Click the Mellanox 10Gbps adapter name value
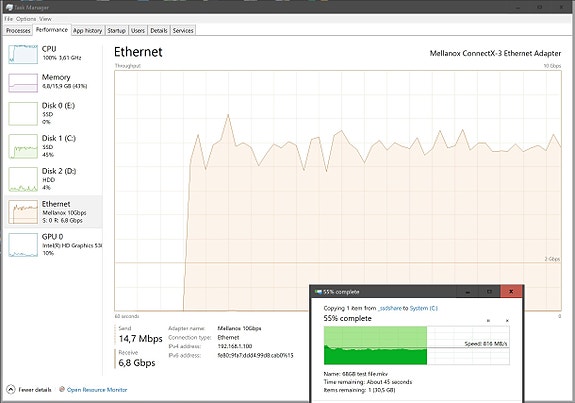Image resolution: width=575 pixels, height=403 pixels. tap(239, 328)
